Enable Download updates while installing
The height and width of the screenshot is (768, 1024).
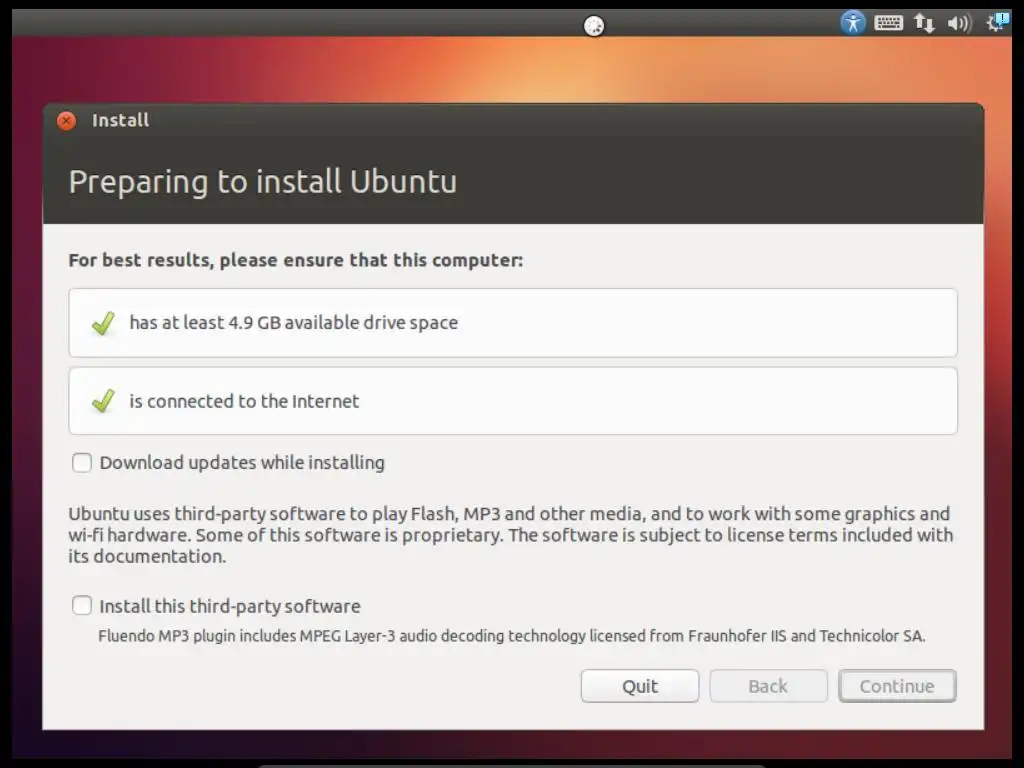click(x=82, y=462)
